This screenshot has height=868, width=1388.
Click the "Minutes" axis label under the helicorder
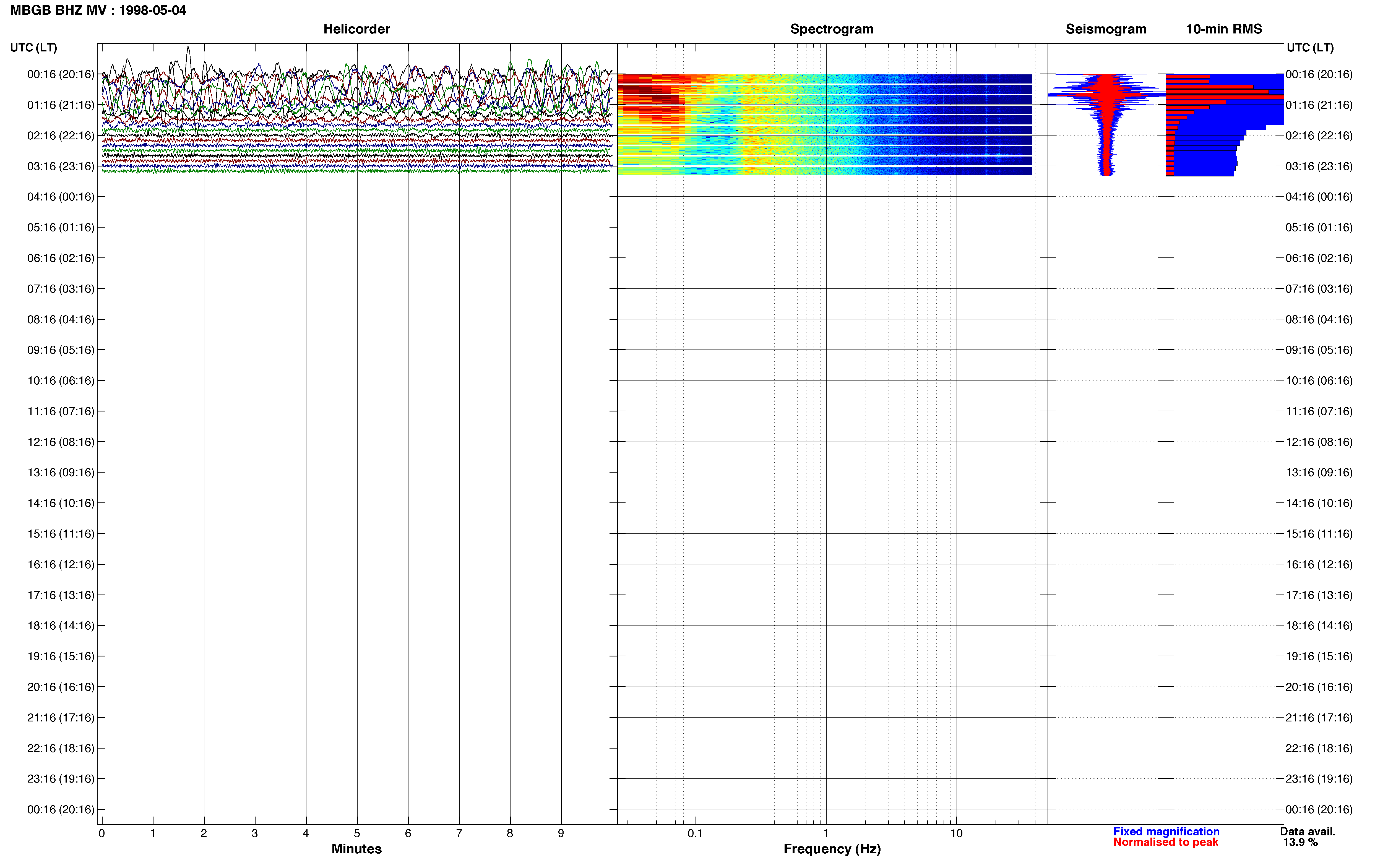356,849
